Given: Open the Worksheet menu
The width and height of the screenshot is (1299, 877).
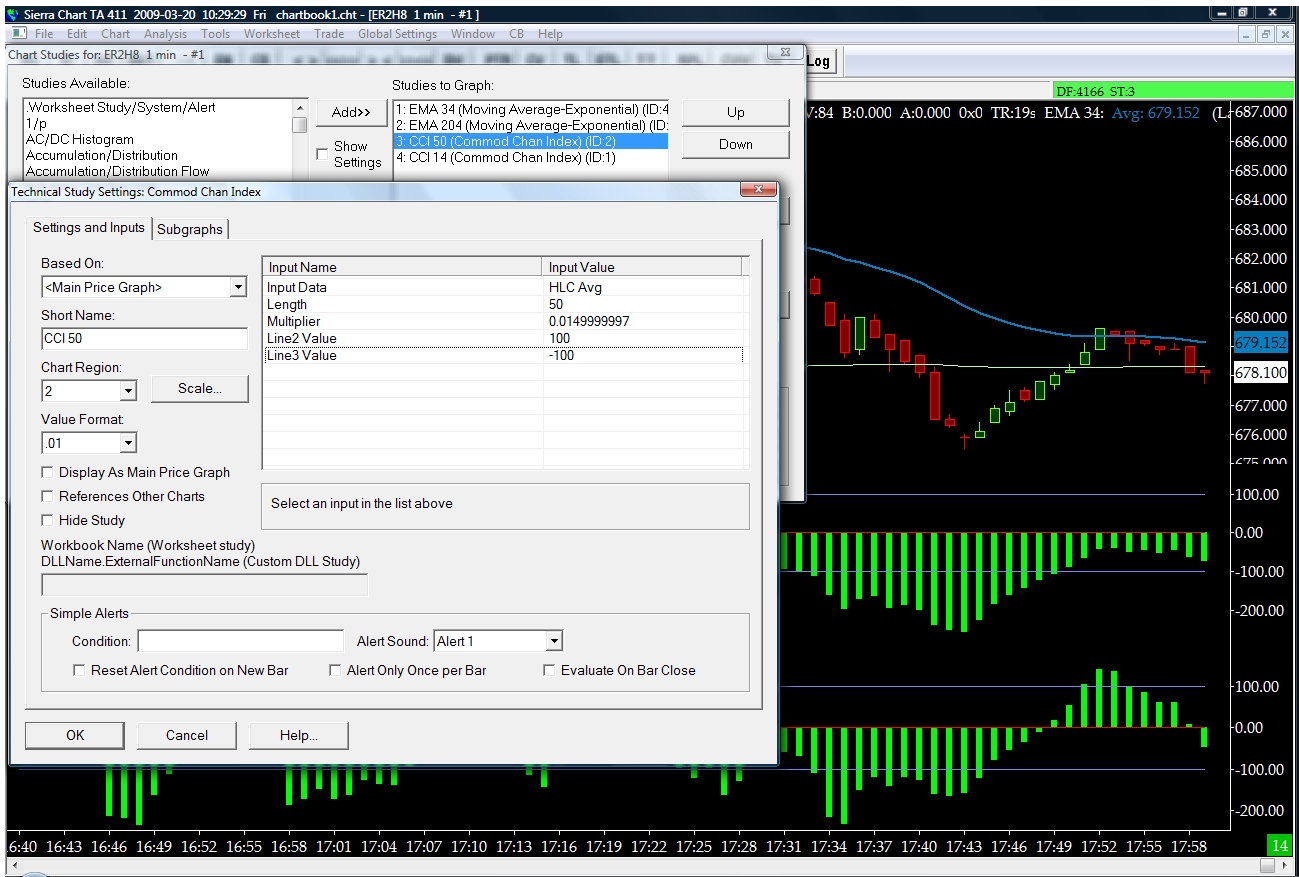Looking at the screenshot, I should tap(271, 33).
